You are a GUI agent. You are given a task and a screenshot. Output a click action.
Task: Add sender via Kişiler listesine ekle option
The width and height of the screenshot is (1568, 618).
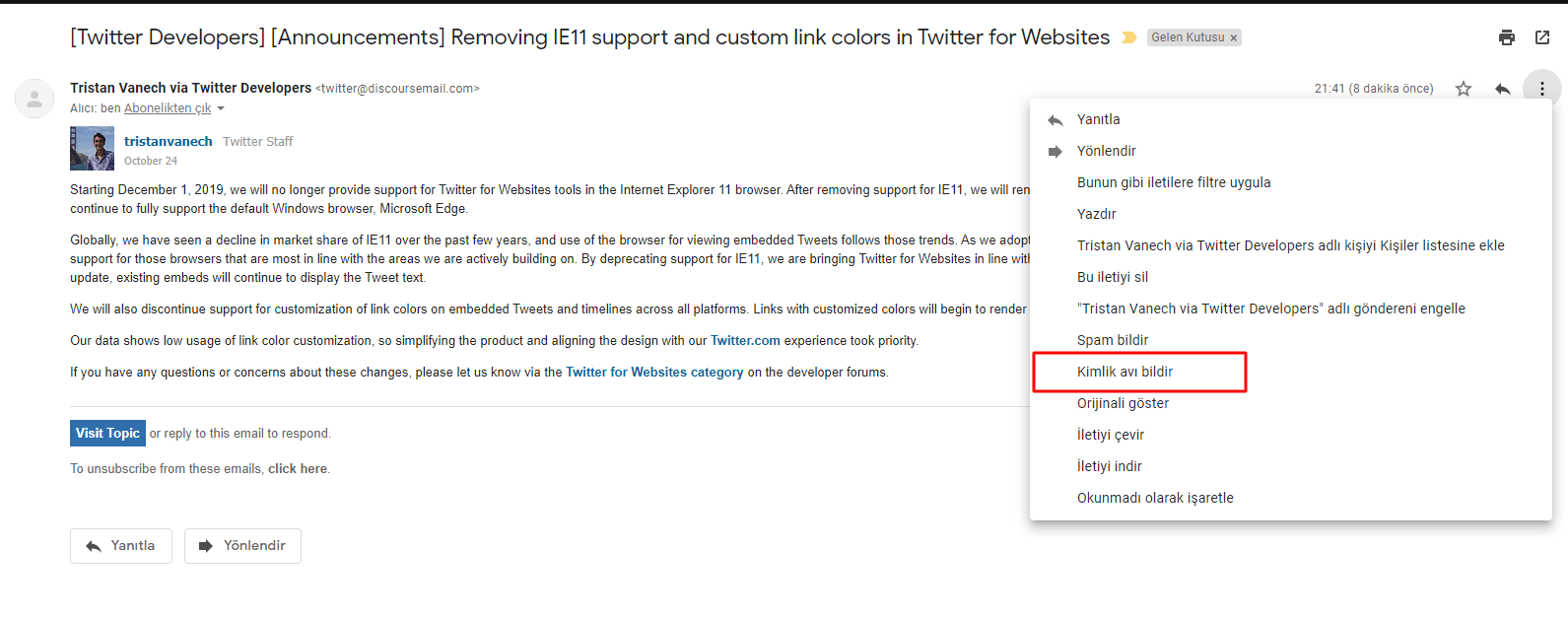[x=1291, y=245]
